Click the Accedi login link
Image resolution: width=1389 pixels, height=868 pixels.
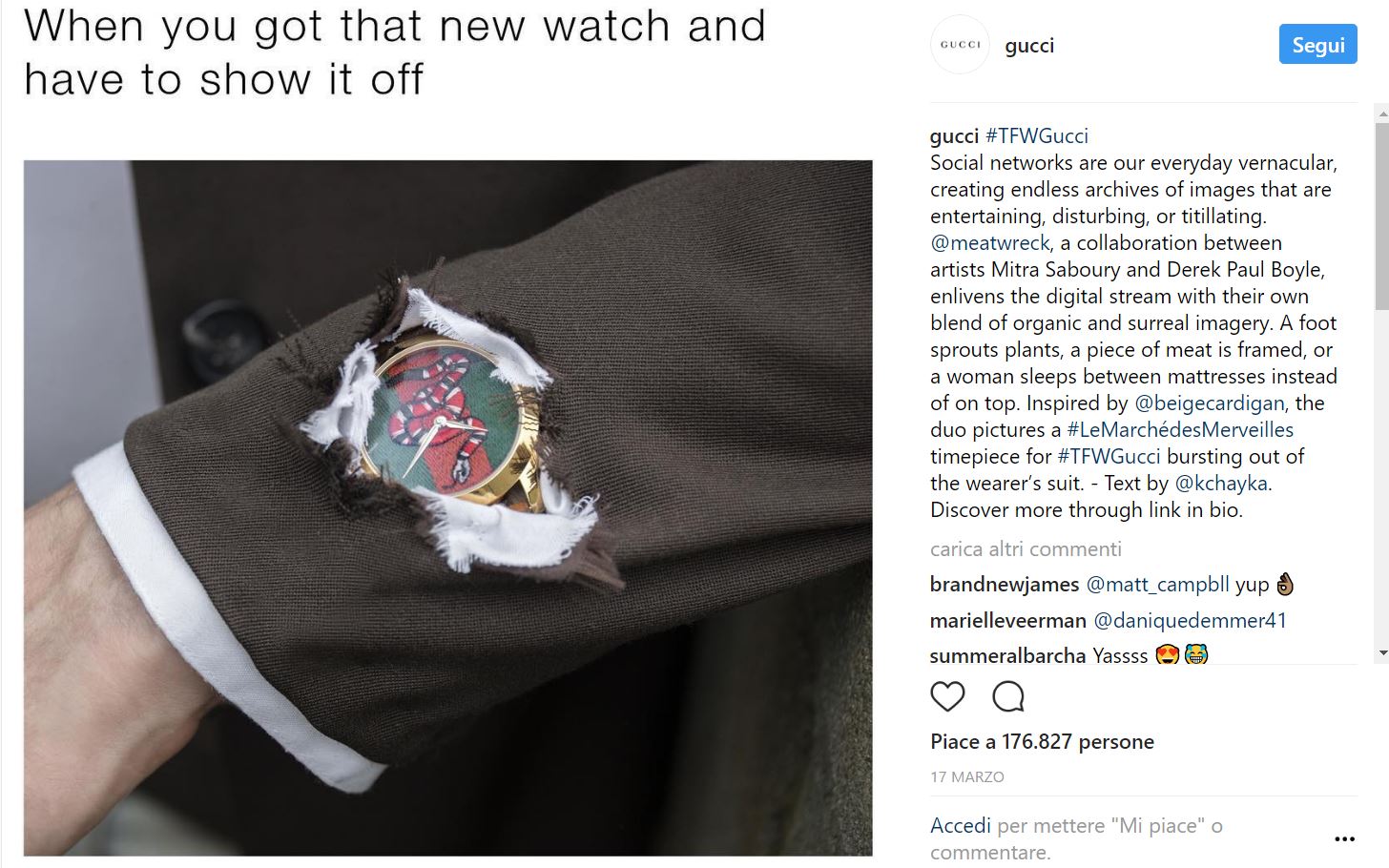(961, 825)
